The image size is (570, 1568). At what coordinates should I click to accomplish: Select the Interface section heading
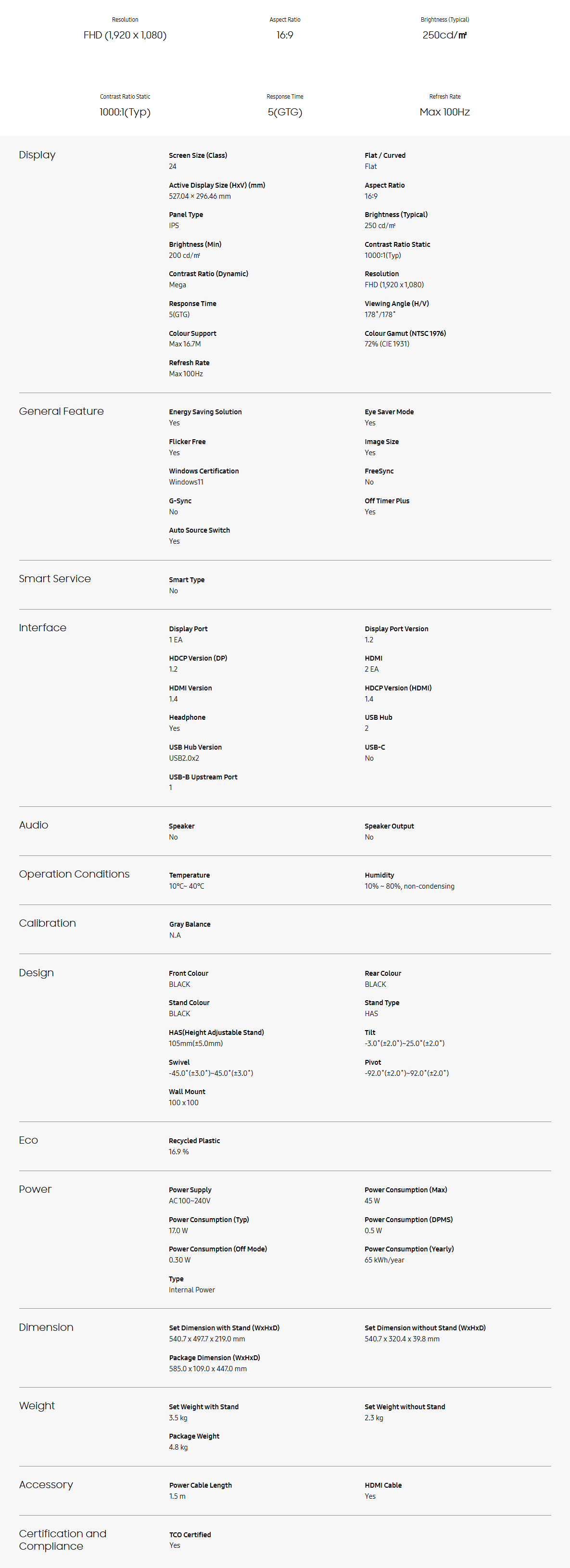43,627
